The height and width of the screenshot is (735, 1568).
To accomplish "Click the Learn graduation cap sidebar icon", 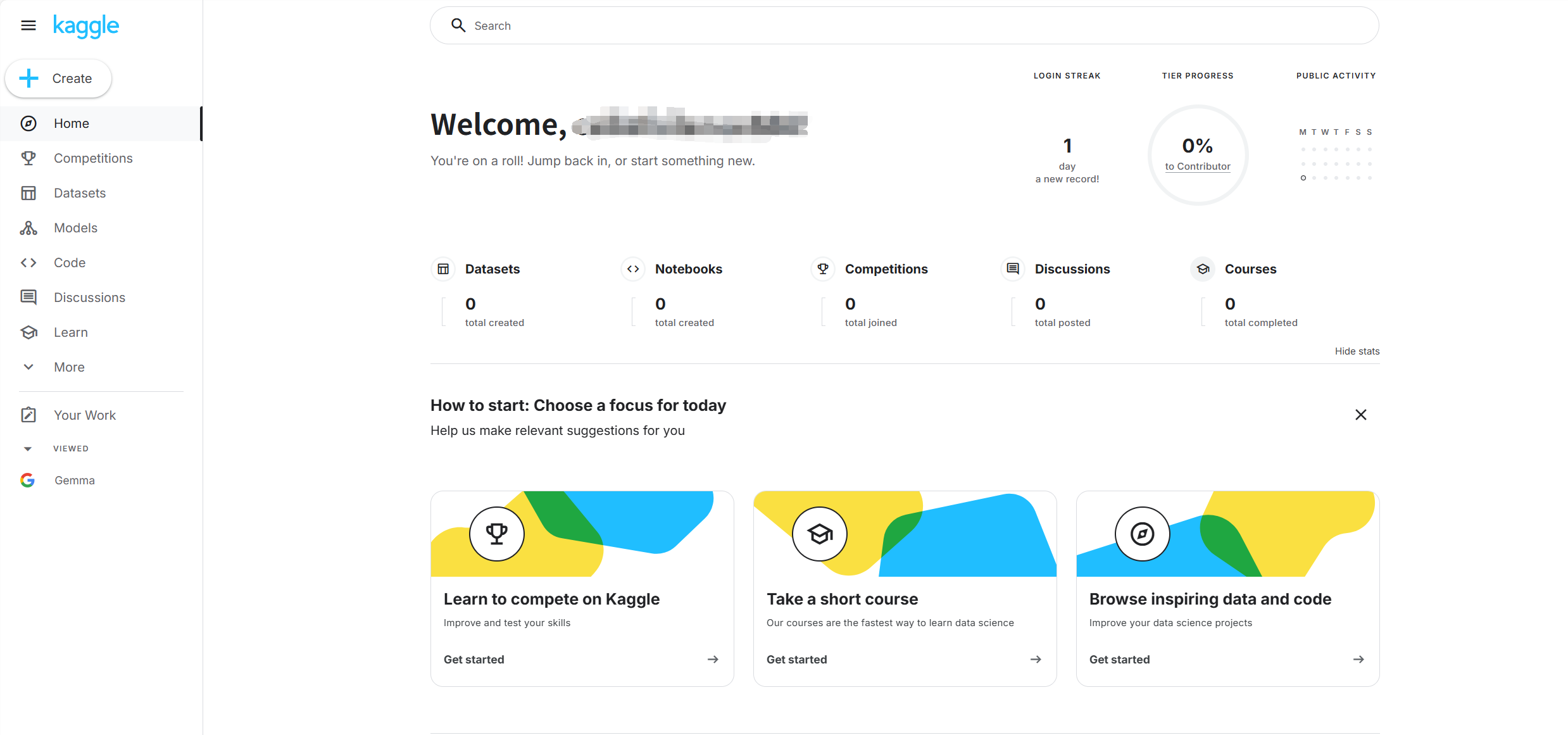I will coord(28,332).
